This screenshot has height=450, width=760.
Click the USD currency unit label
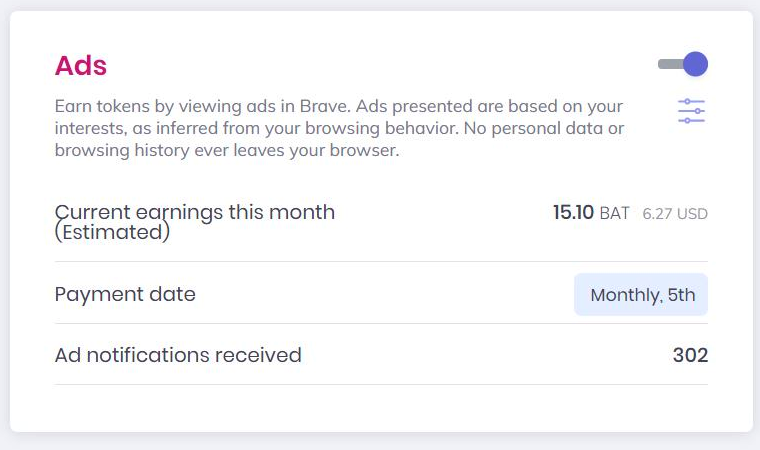(692, 213)
